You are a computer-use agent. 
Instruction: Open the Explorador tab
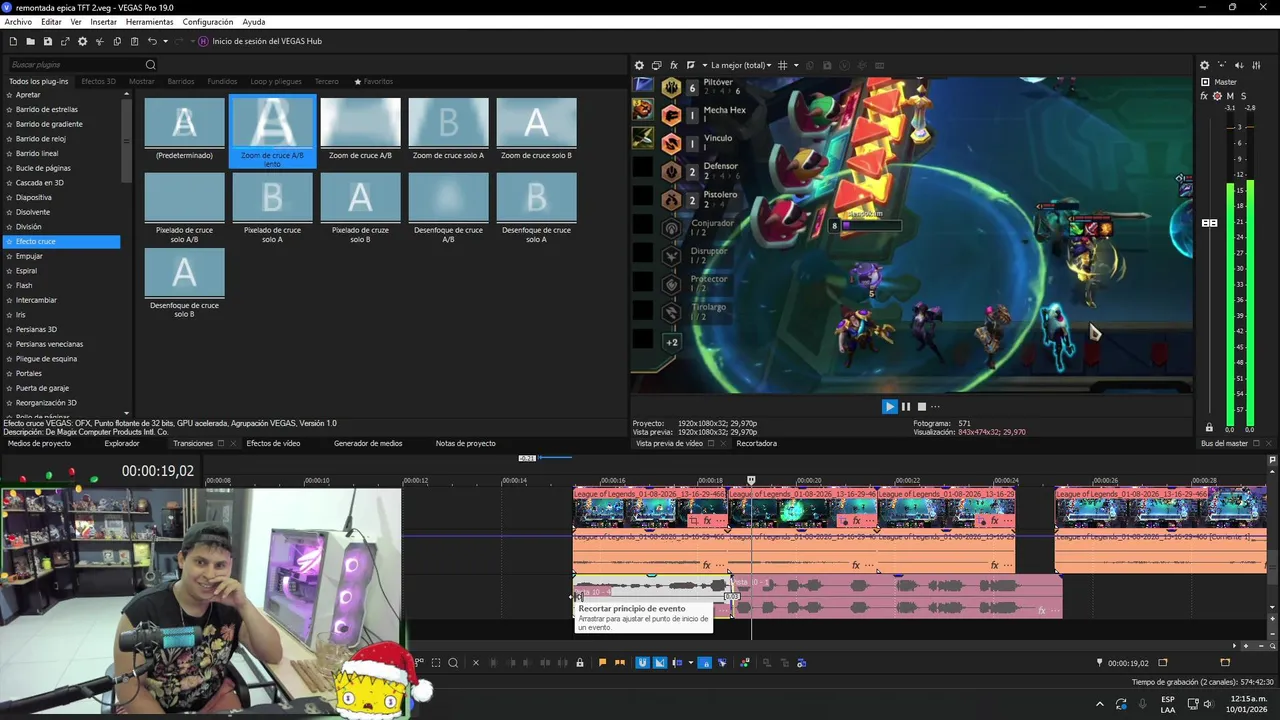tap(122, 443)
